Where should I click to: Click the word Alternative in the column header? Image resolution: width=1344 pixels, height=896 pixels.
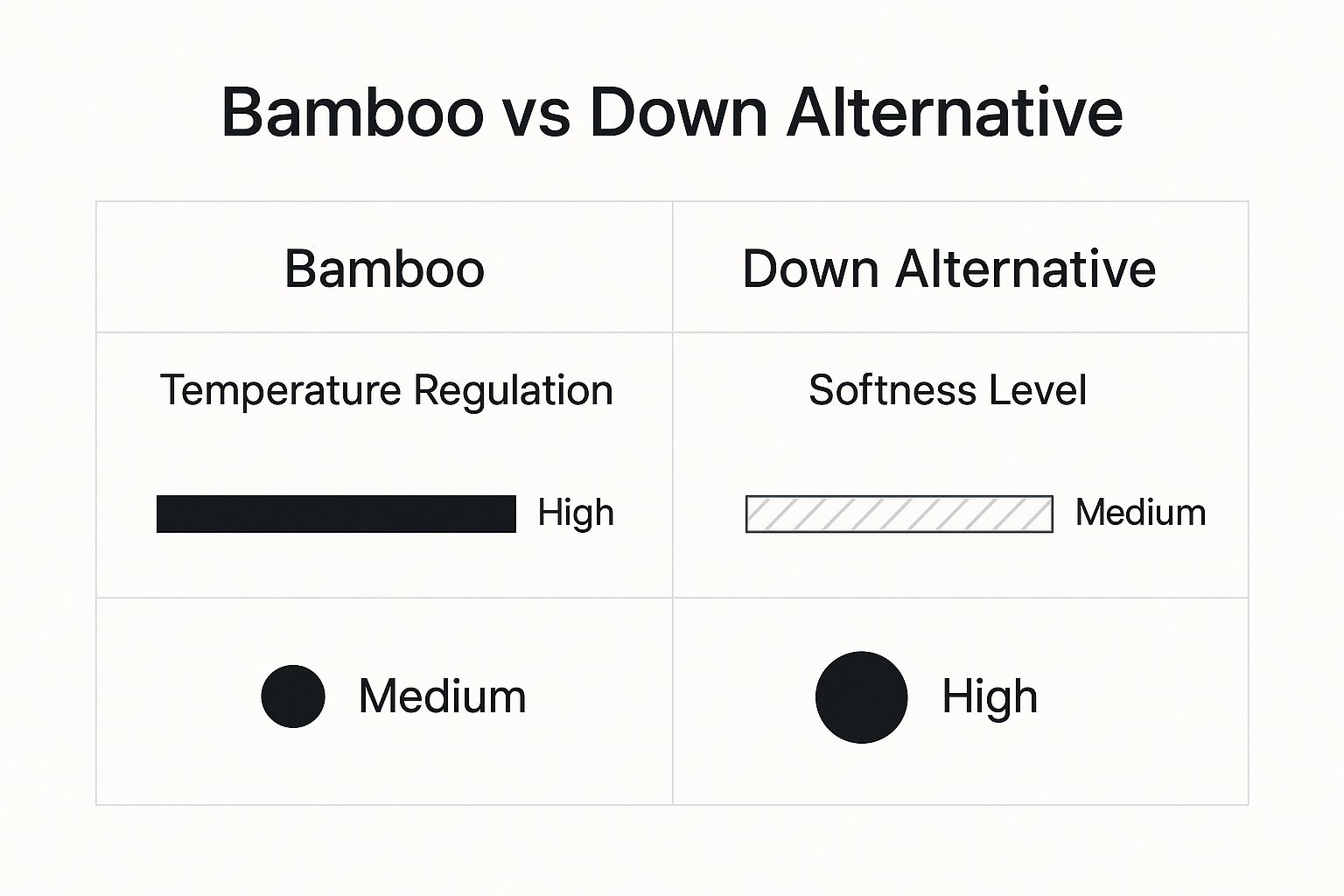coord(1025,269)
